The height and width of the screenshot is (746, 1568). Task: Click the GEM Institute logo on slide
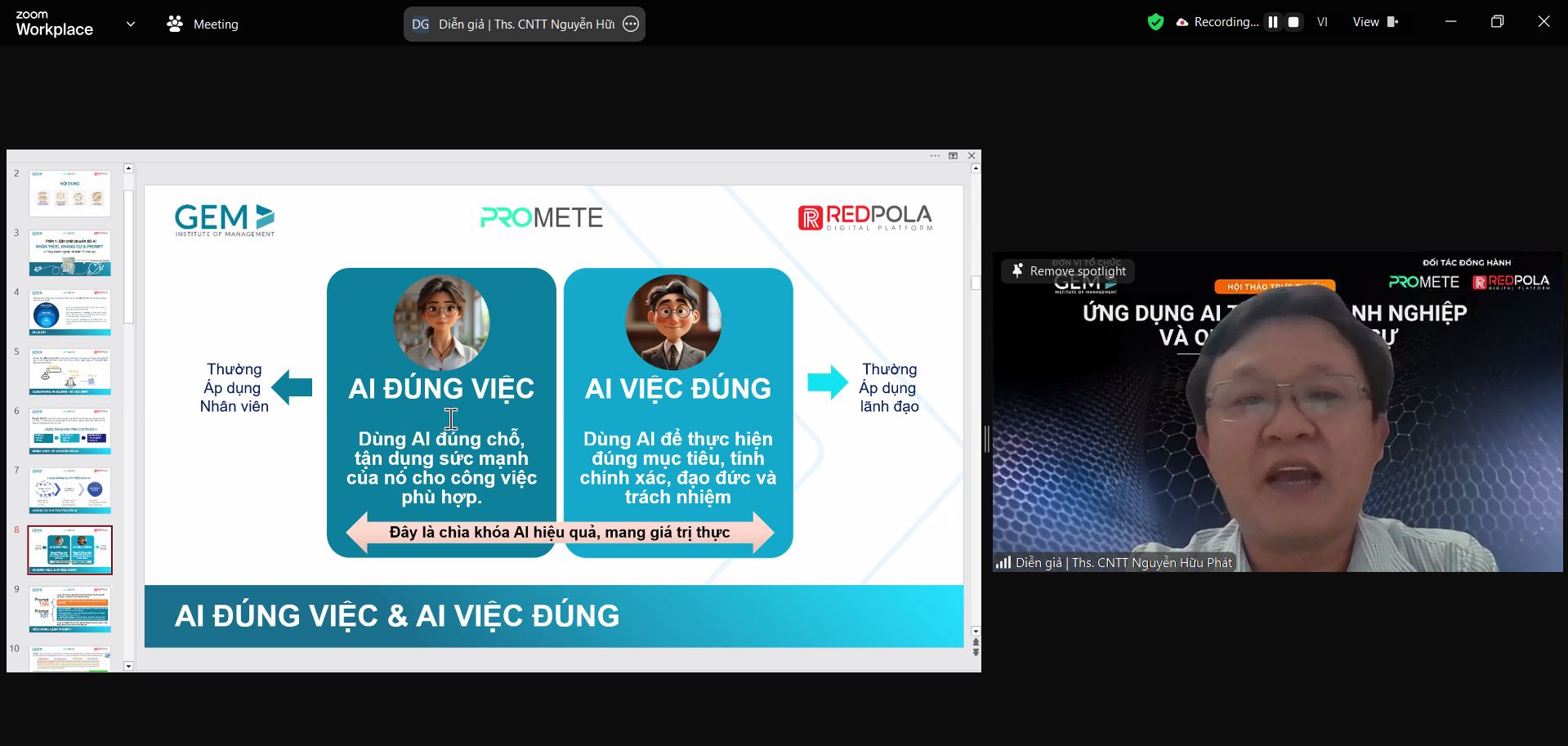click(x=225, y=220)
